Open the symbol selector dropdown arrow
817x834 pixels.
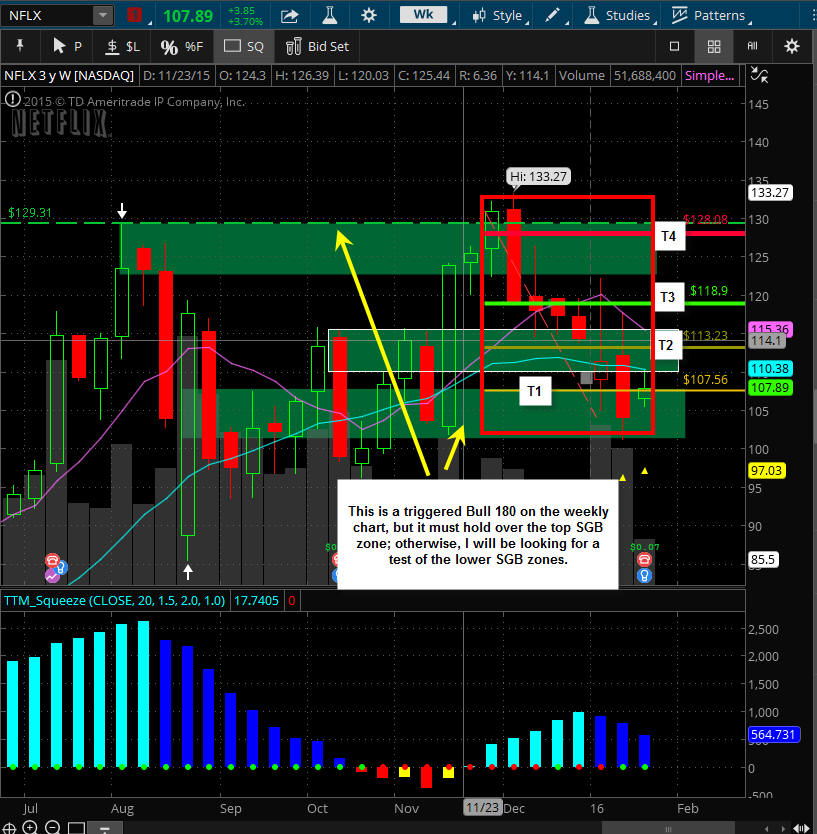(x=103, y=15)
